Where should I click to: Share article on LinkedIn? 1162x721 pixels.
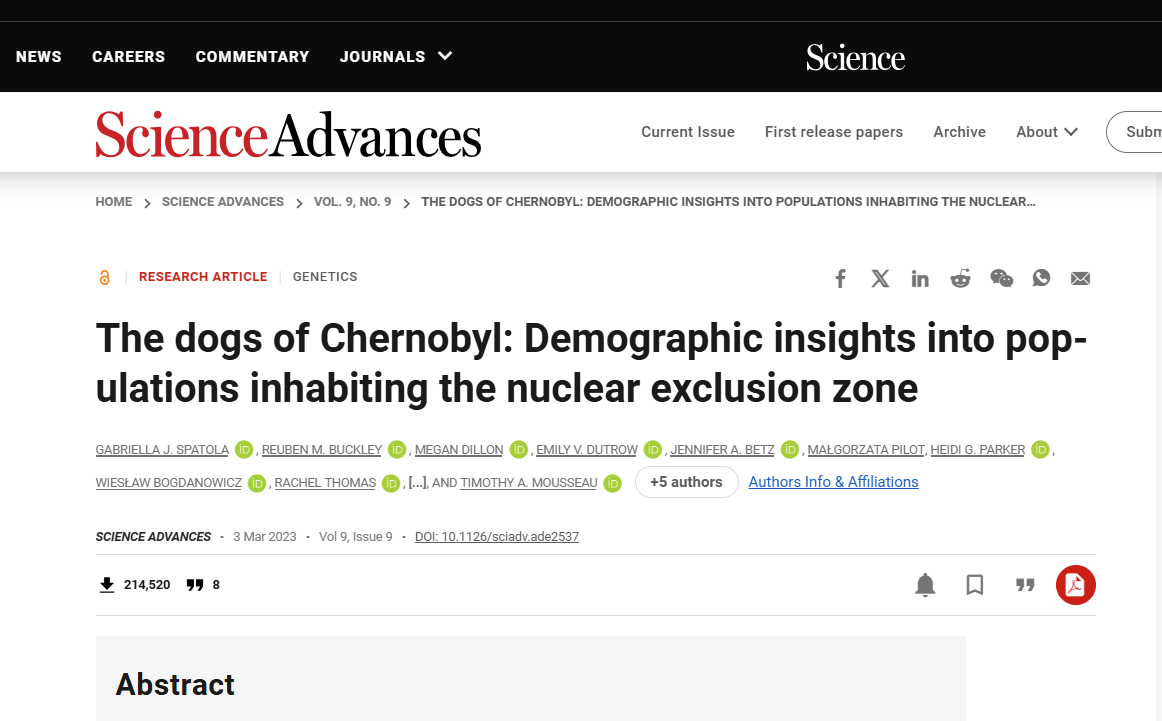pos(920,279)
